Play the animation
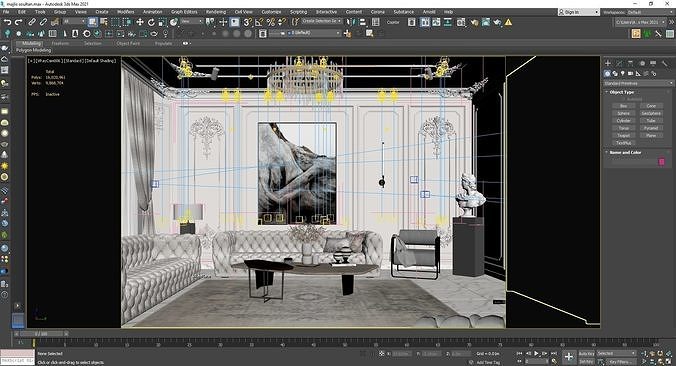Viewport: 676px width, 366px height. tap(537, 353)
